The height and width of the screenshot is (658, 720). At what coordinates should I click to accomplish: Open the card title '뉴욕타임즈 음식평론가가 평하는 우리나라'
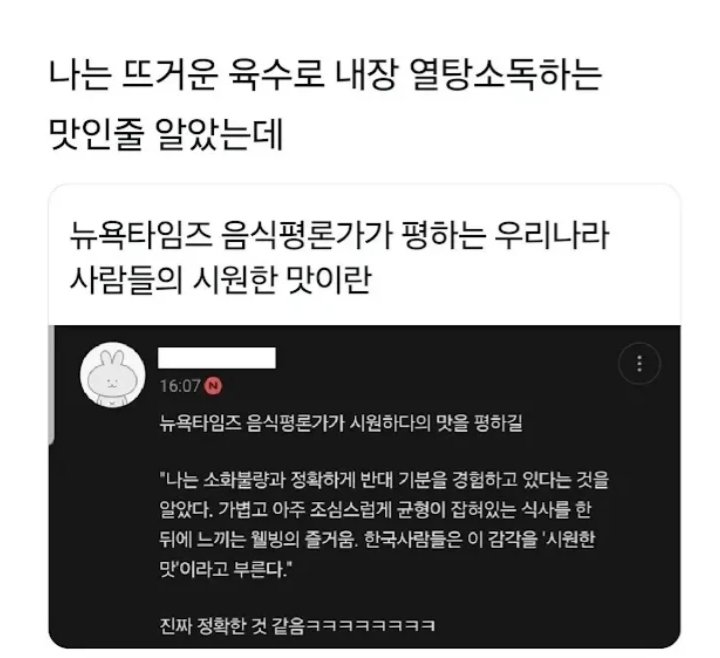(x=339, y=235)
